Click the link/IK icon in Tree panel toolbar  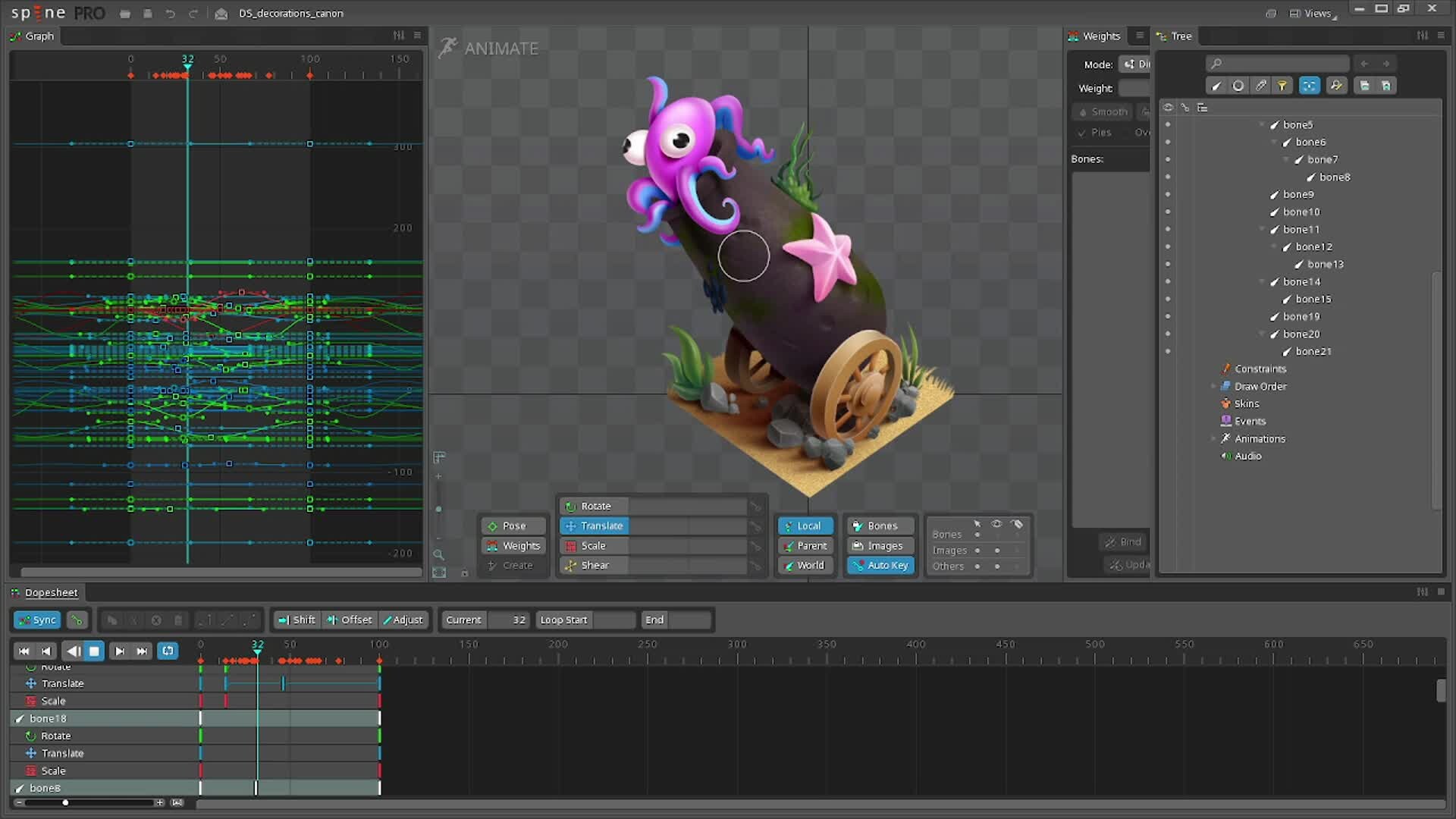point(1260,86)
